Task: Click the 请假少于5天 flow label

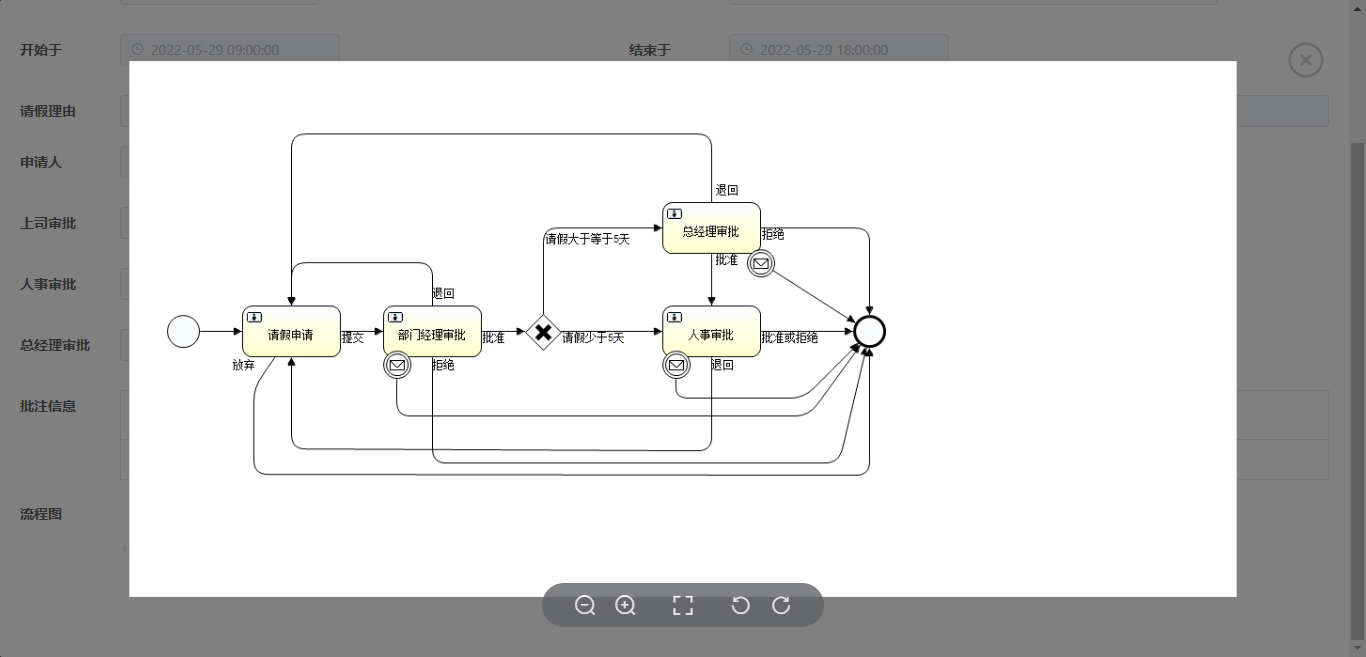Action: tap(593, 338)
